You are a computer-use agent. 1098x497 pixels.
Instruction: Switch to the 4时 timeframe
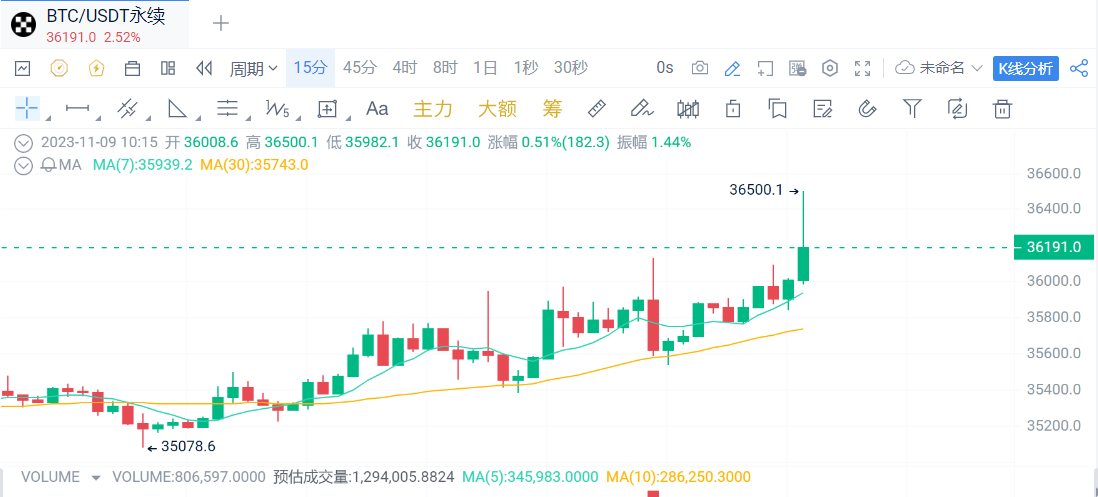tap(405, 68)
